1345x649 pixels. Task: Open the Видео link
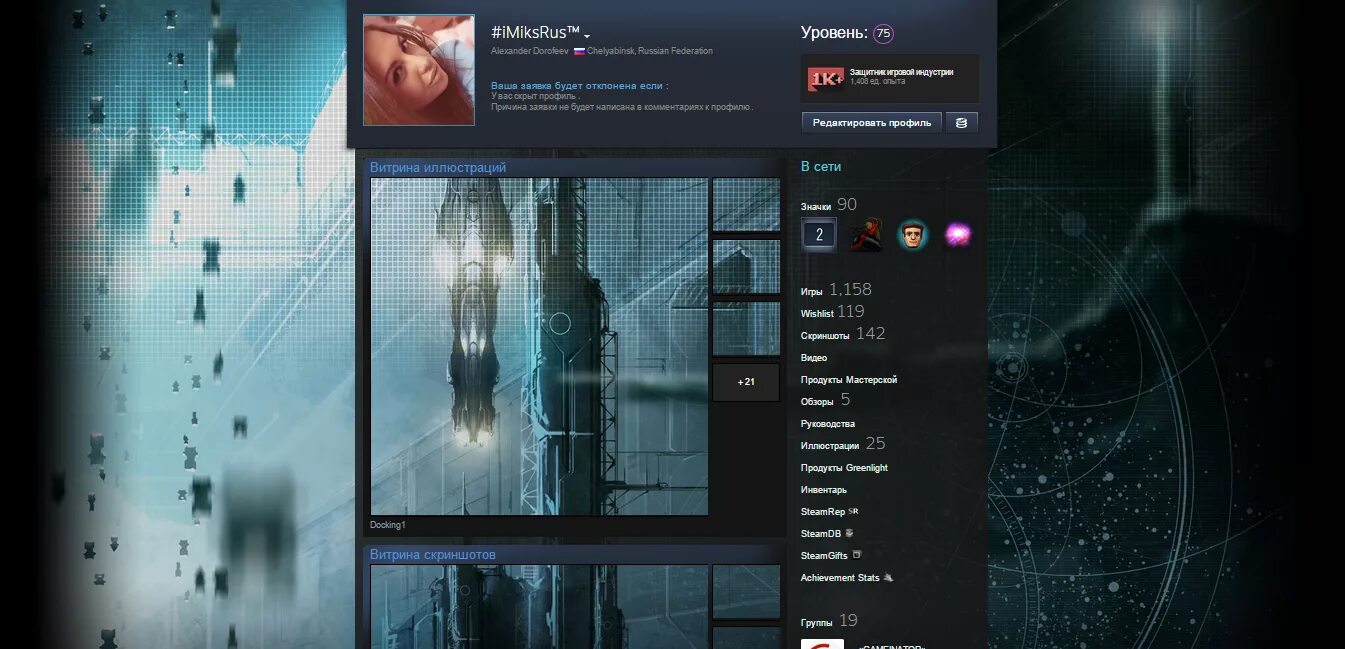(x=814, y=357)
